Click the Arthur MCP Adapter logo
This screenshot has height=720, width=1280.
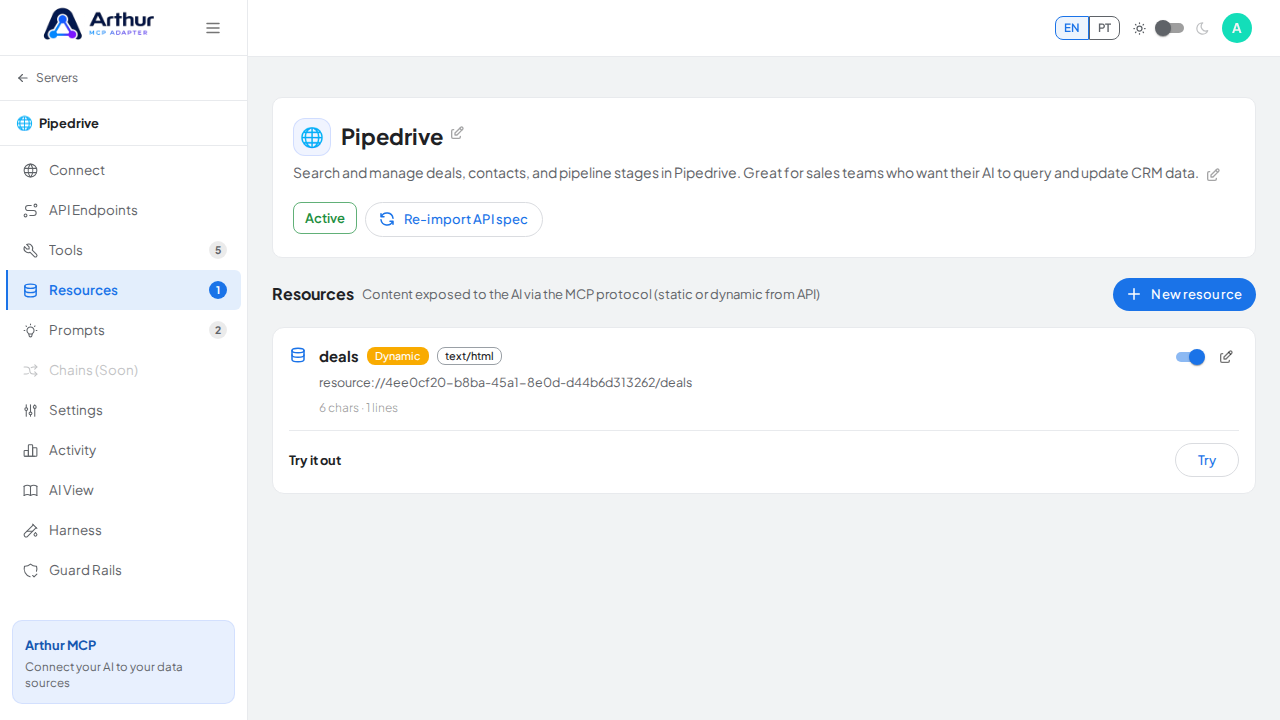pyautogui.click(x=99, y=24)
